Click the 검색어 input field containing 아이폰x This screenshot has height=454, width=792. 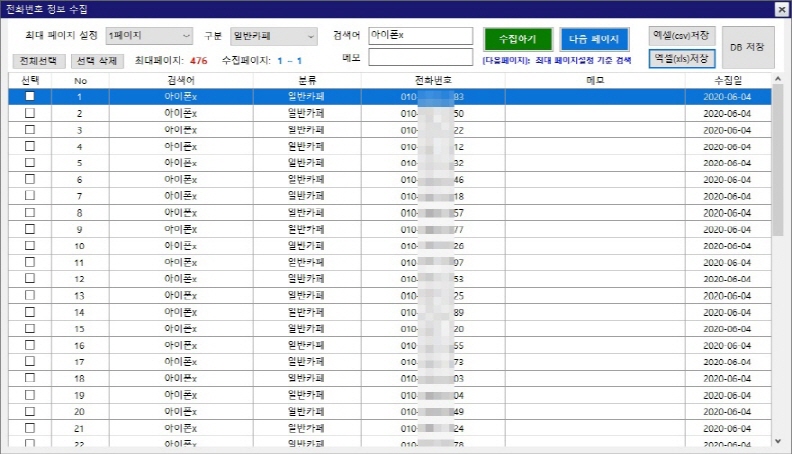[420, 35]
